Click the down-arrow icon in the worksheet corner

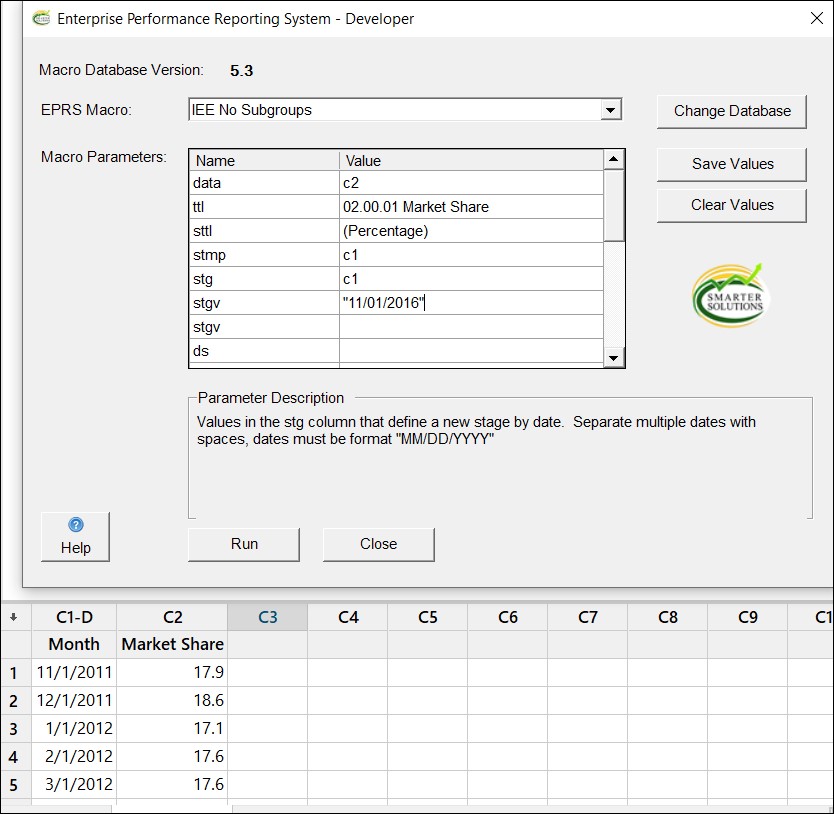point(13,617)
